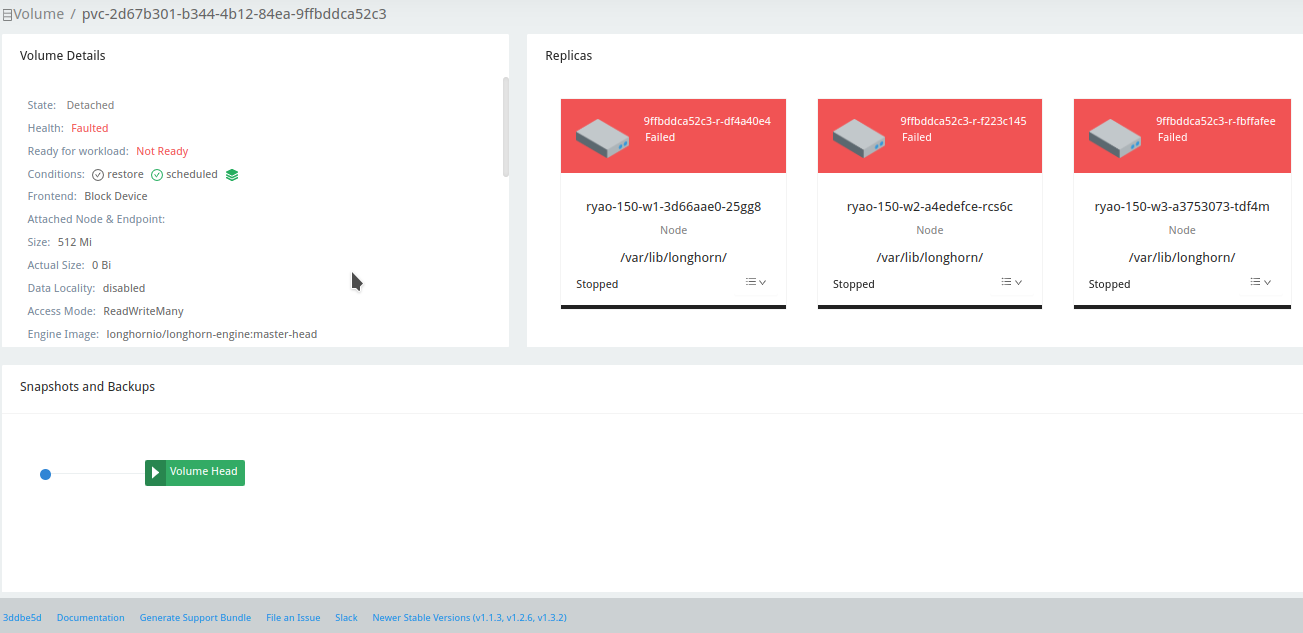Click Stopped status on ryao-150-w2 replica
Image resolution: width=1303 pixels, height=633 pixels.
click(854, 284)
